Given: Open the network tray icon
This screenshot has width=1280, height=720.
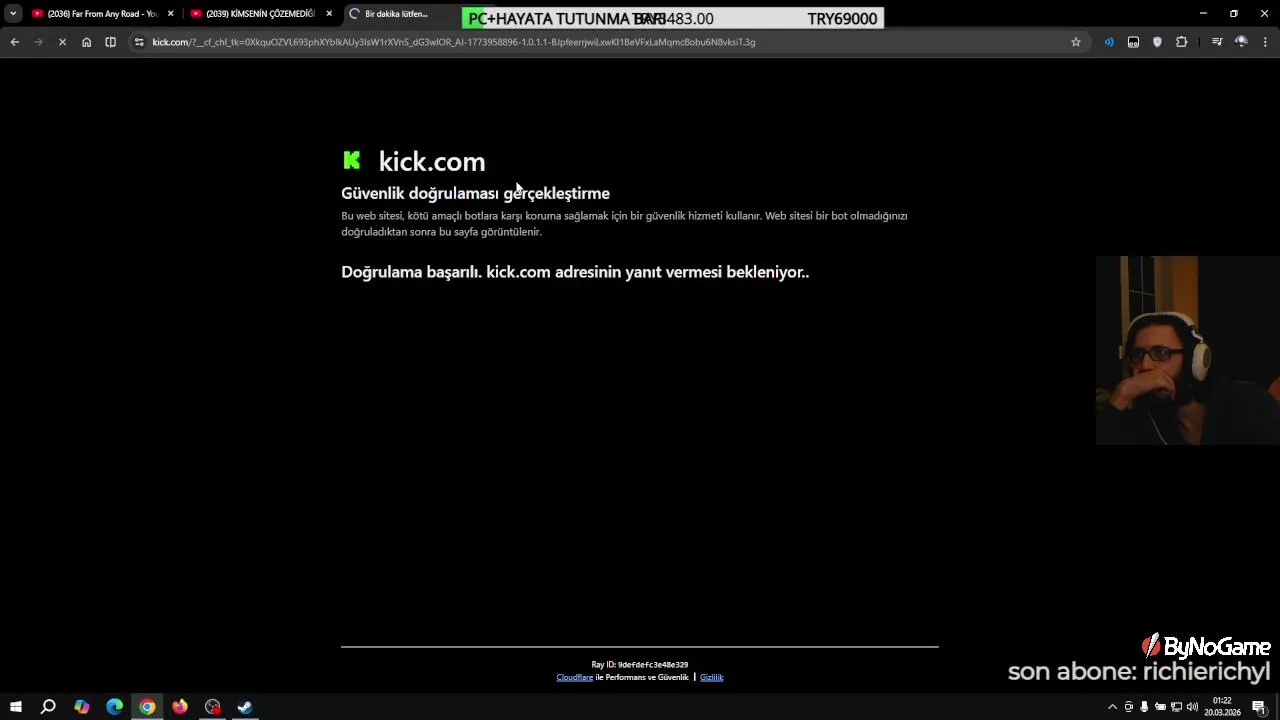Looking at the screenshot, I should point(1176,707).
